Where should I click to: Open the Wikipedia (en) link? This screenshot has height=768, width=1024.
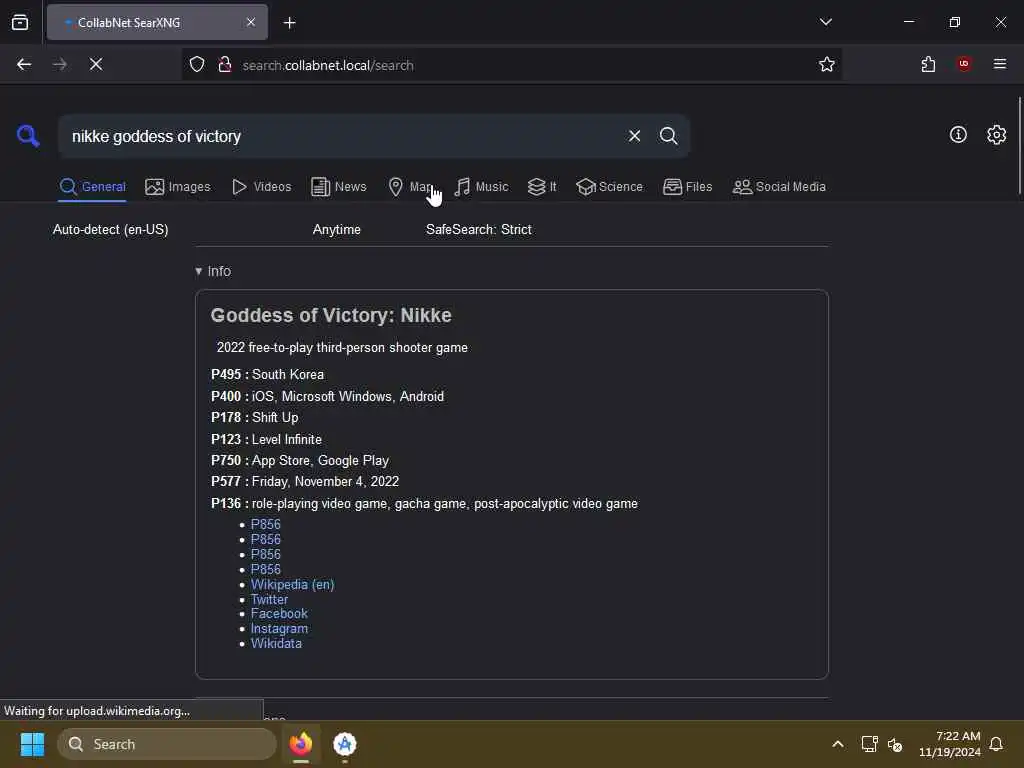[292, 584]
